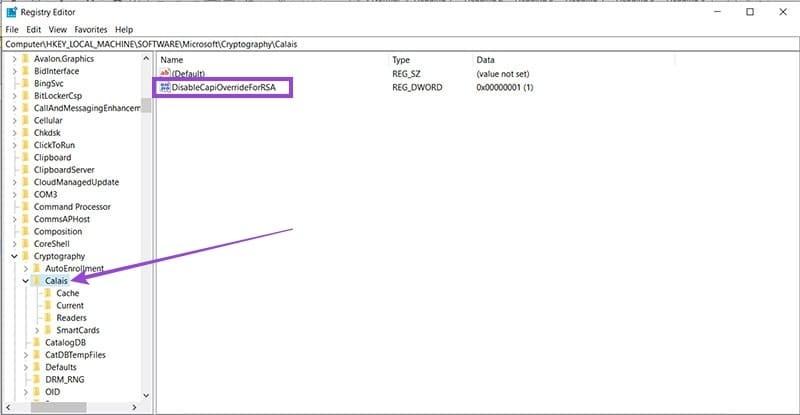
Task: Collapse the Cryptography tree node
Action: [x=13, y=256]
